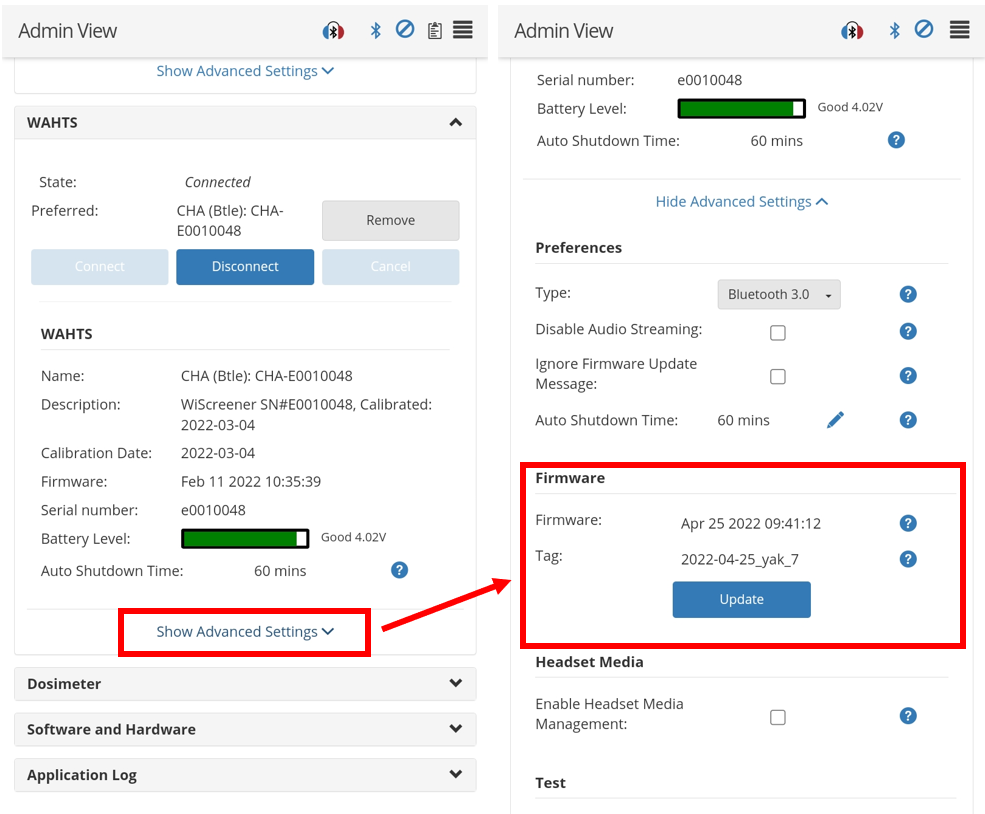Click the Update firmware button
Viewport: 985px width, 814px height.
741,599
